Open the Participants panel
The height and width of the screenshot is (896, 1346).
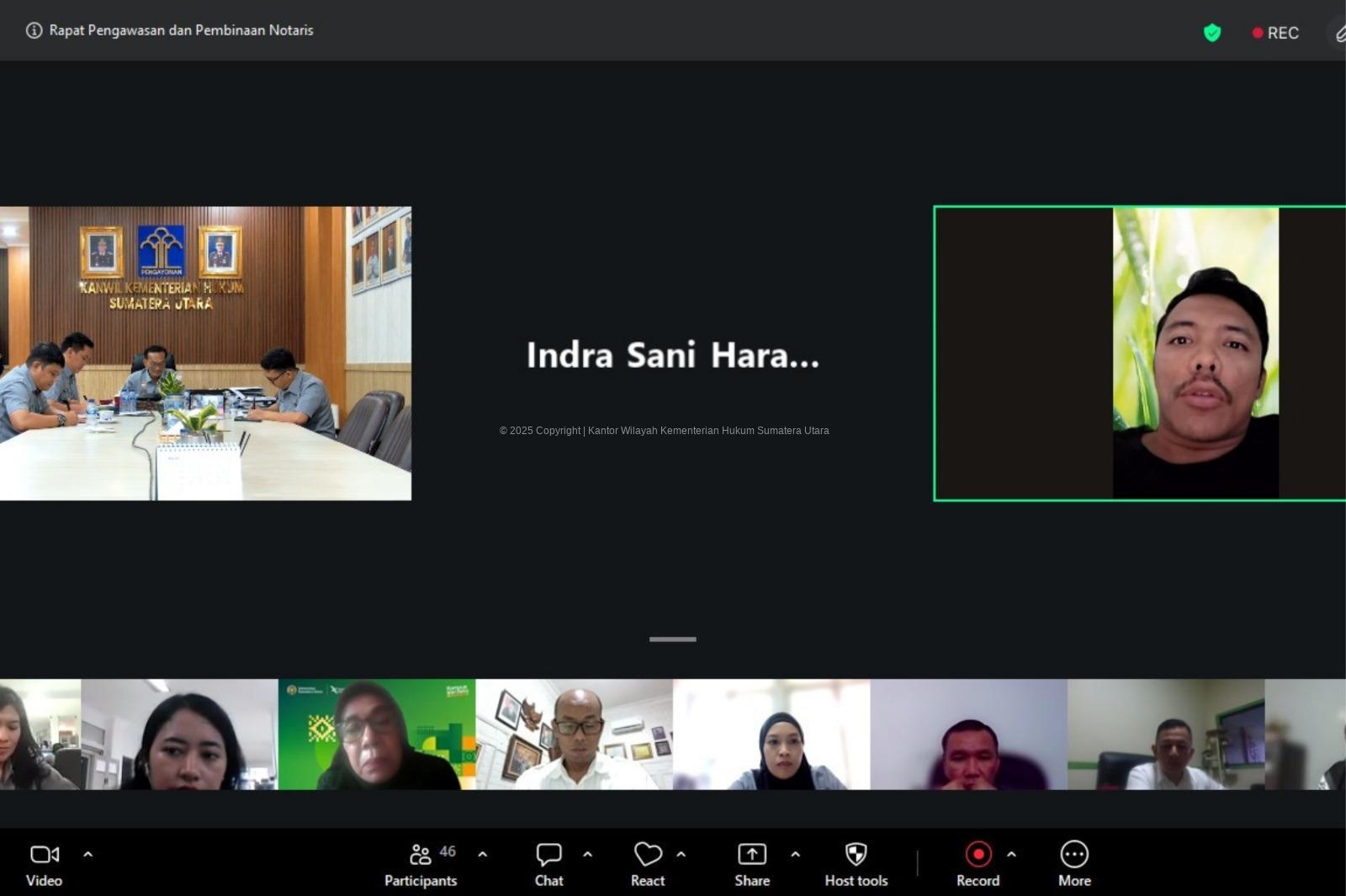(421, 865)
